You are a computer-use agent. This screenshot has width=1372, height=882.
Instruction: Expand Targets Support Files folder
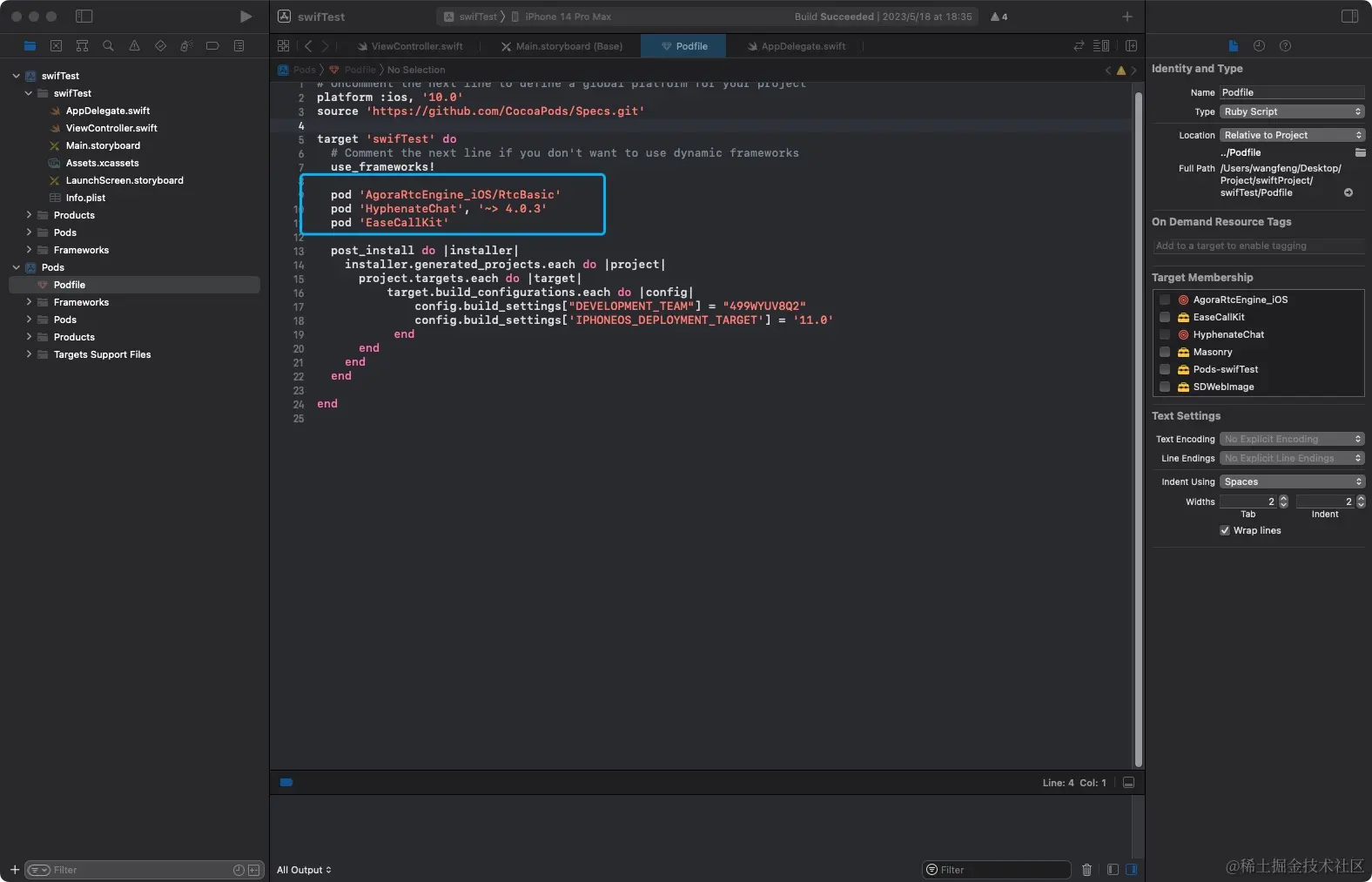[29, 354]
